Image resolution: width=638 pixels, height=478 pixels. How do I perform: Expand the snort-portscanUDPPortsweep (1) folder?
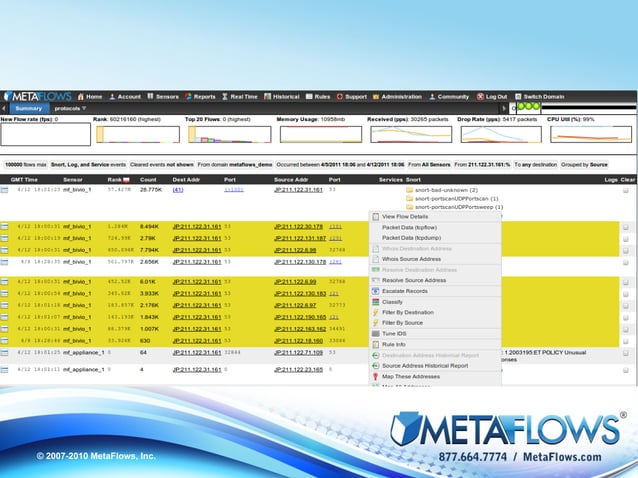[454, 207]
